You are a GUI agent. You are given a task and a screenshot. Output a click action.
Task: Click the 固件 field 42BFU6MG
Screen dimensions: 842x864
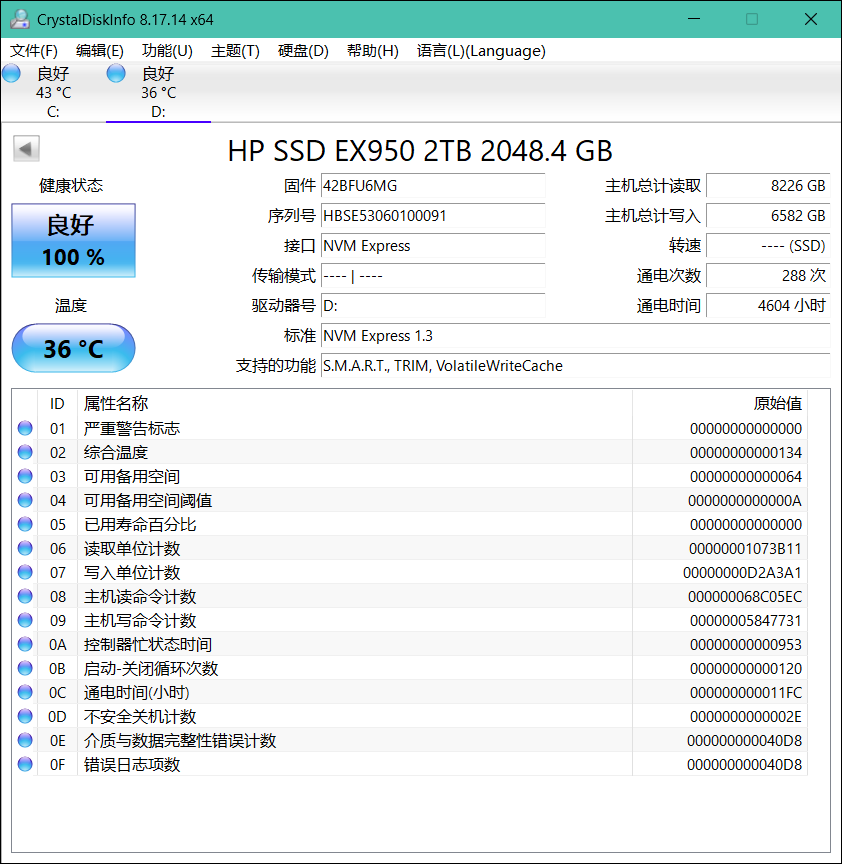click(x=433, y=186)
